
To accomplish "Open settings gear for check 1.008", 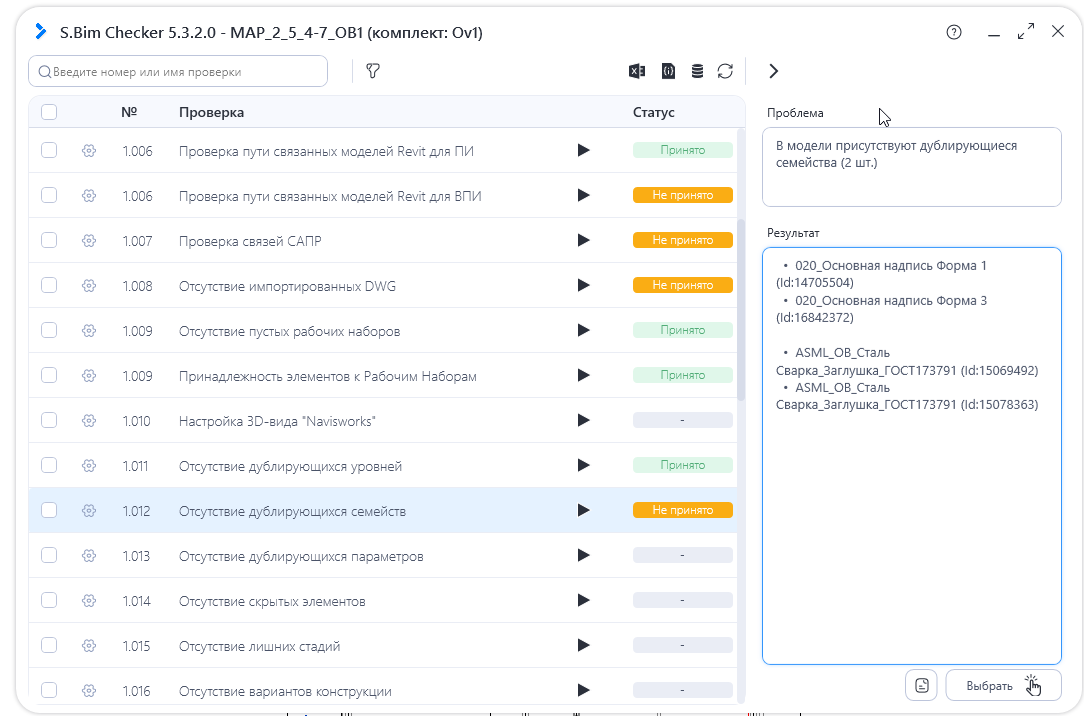I will [88, 285].
